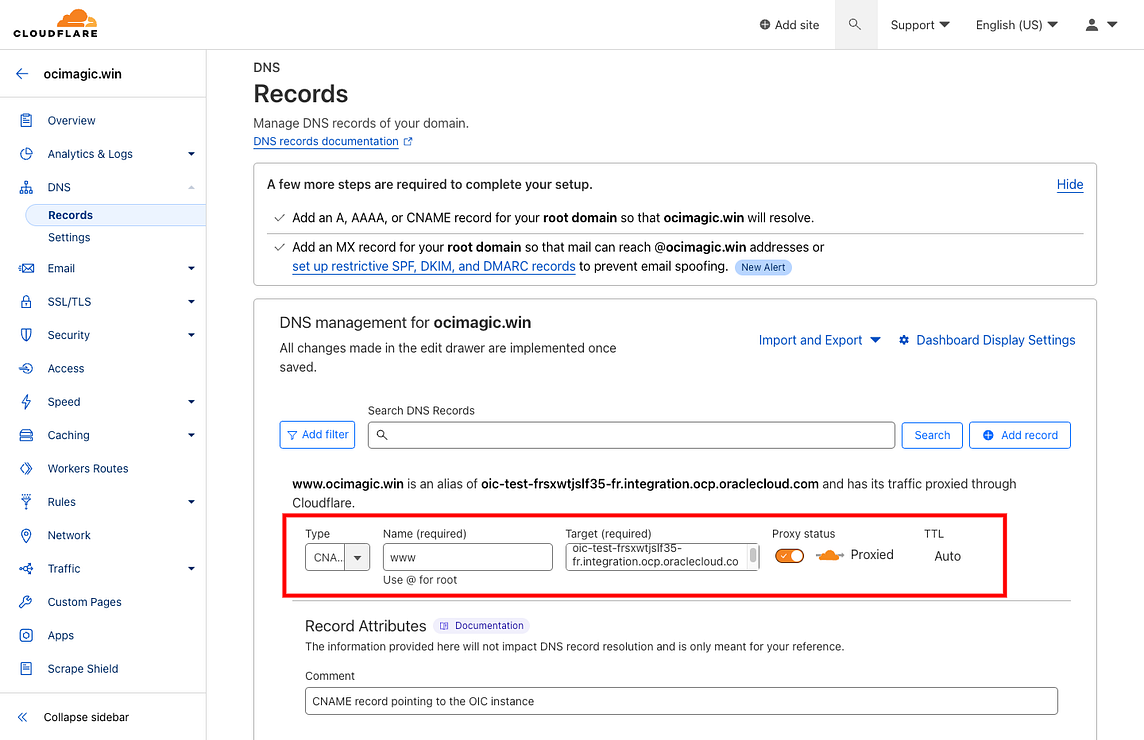Expand the Email submenu arrow
This screenshot has height=740, width=1144.
point(191,269)
